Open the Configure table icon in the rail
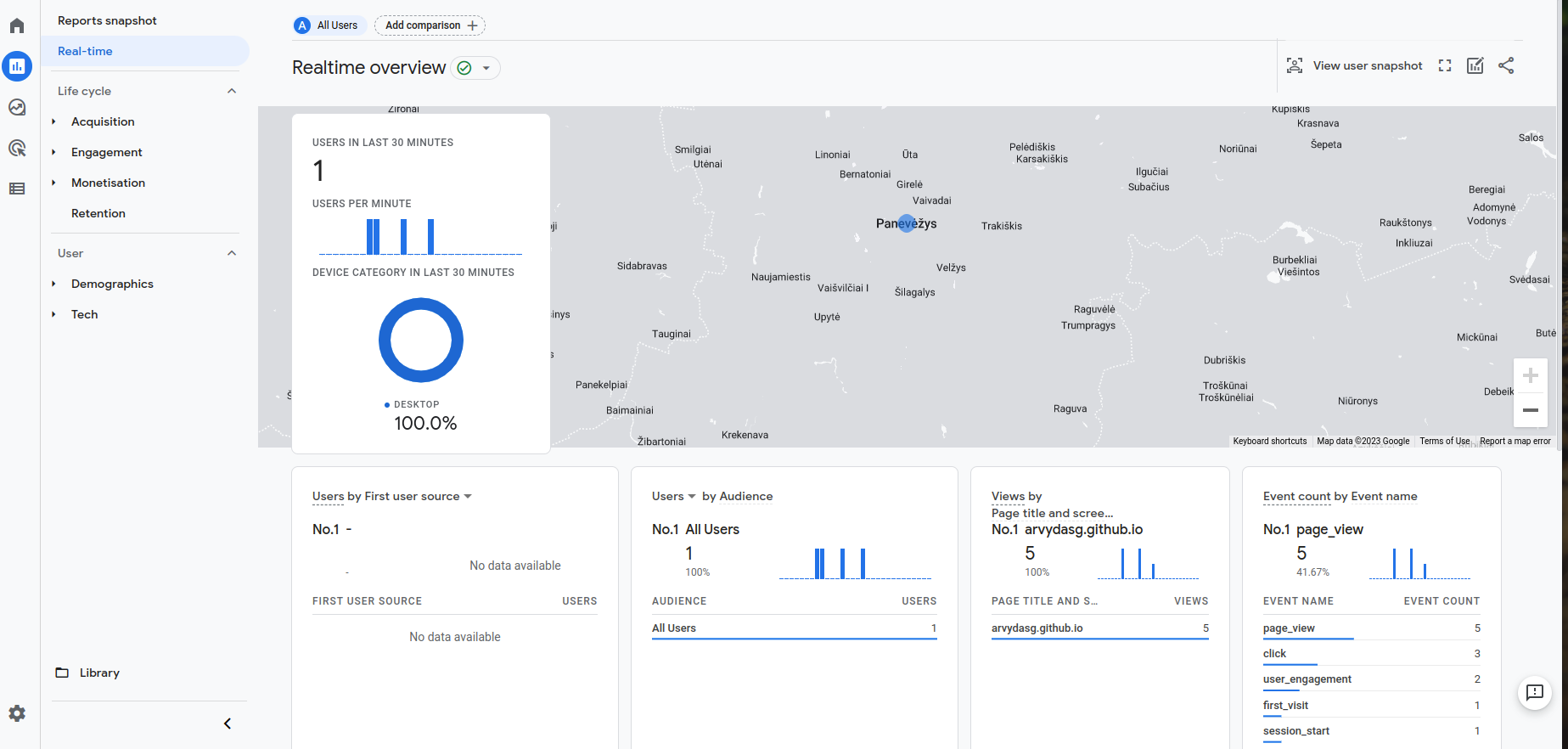The image size is (1568, 749). (x=17, y=189)
